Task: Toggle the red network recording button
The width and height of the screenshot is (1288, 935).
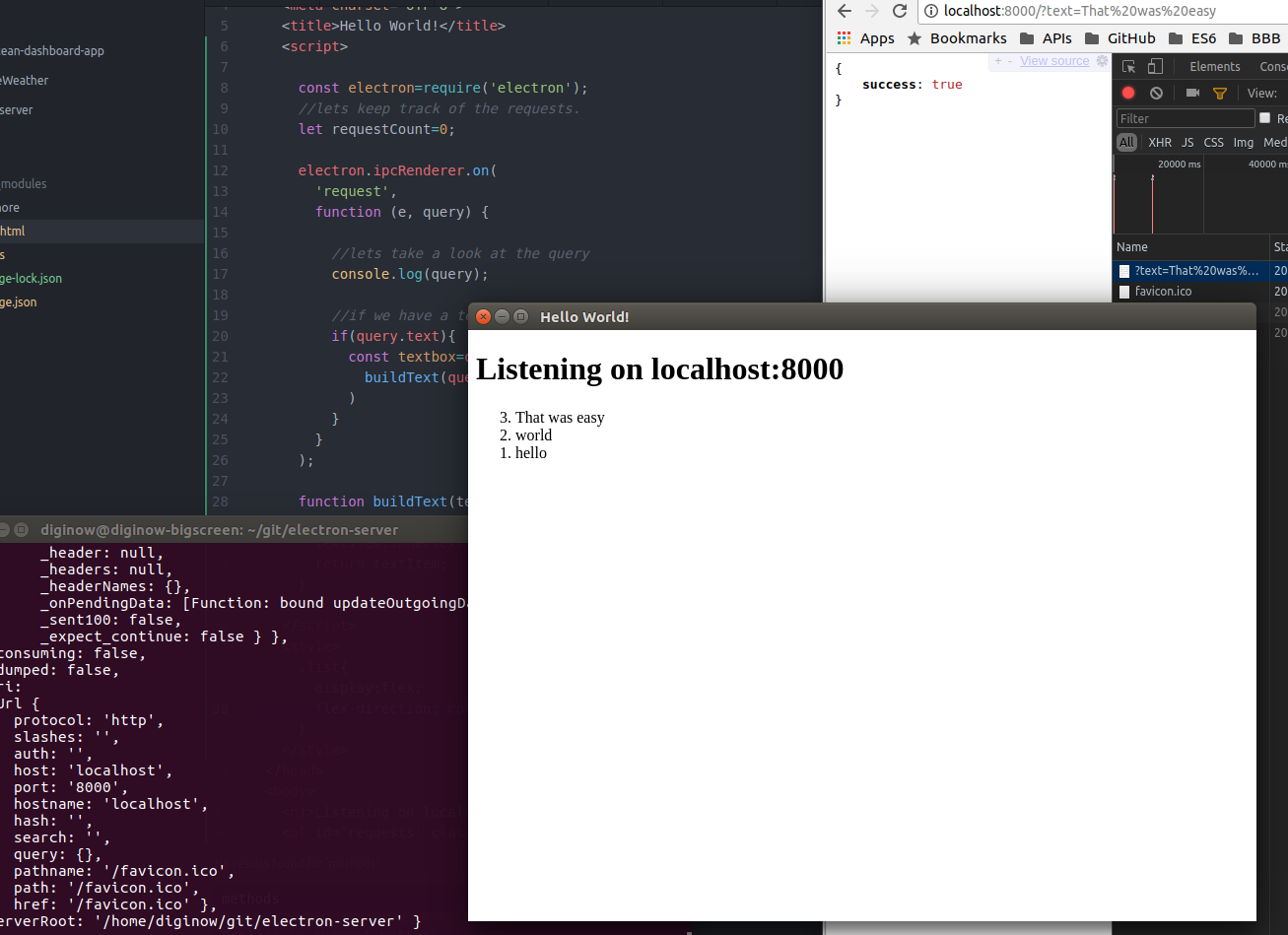Action: (1128, 93)
